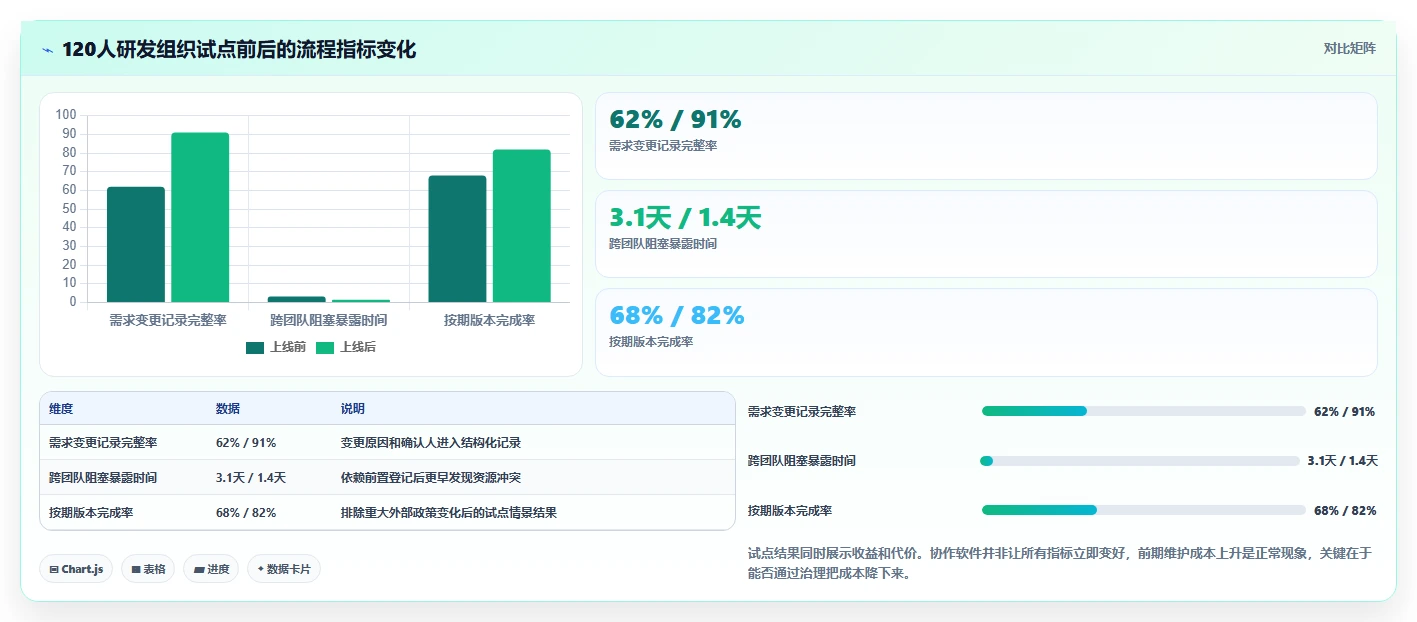Click the 68% / 82% data card value
This screenshot has width=1417, height=622.
coord(677,315)
